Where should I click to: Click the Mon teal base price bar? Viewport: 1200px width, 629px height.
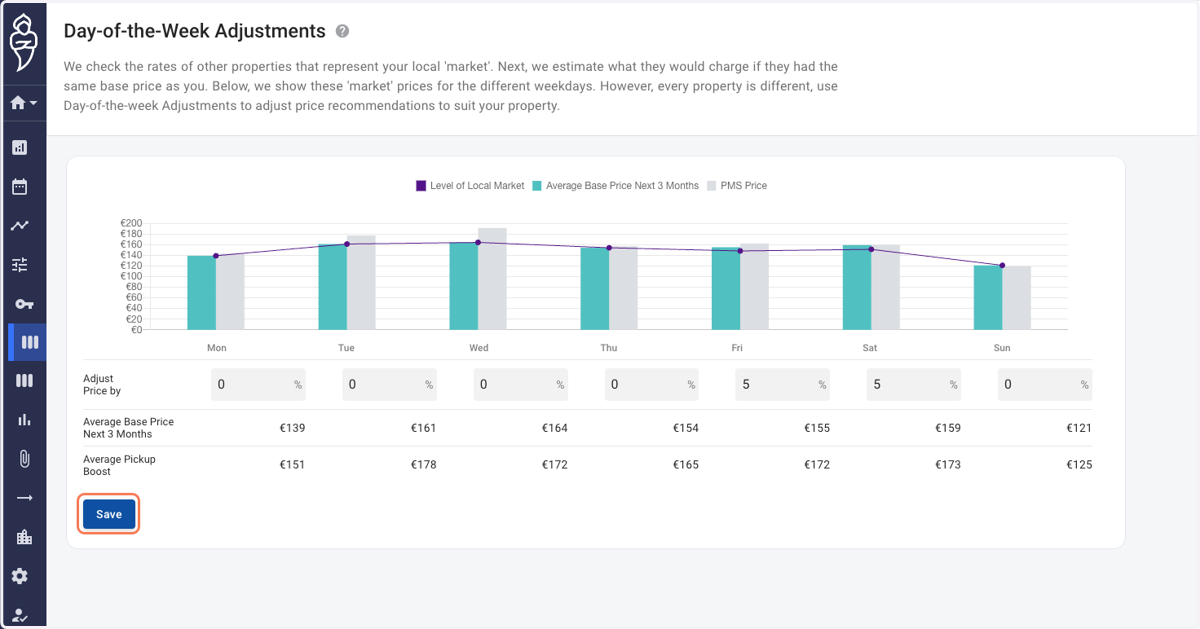(x=201, y=293)
